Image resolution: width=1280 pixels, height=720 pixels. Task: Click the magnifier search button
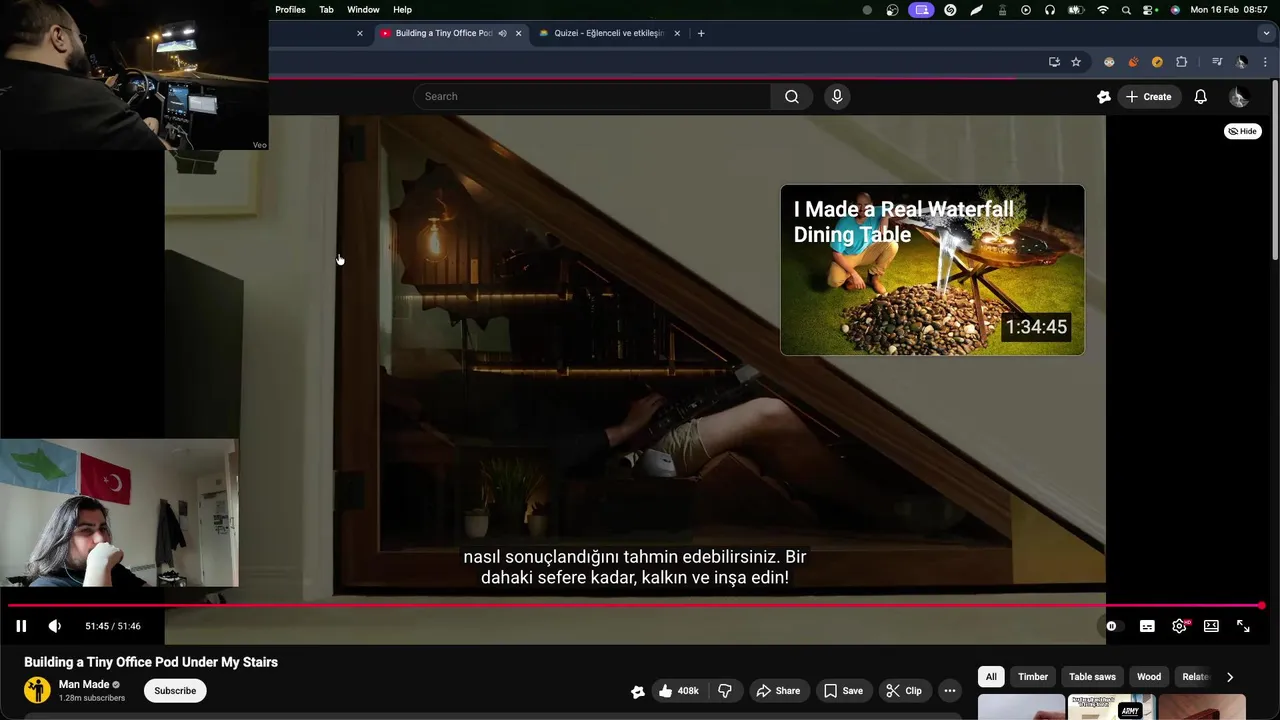792,97
